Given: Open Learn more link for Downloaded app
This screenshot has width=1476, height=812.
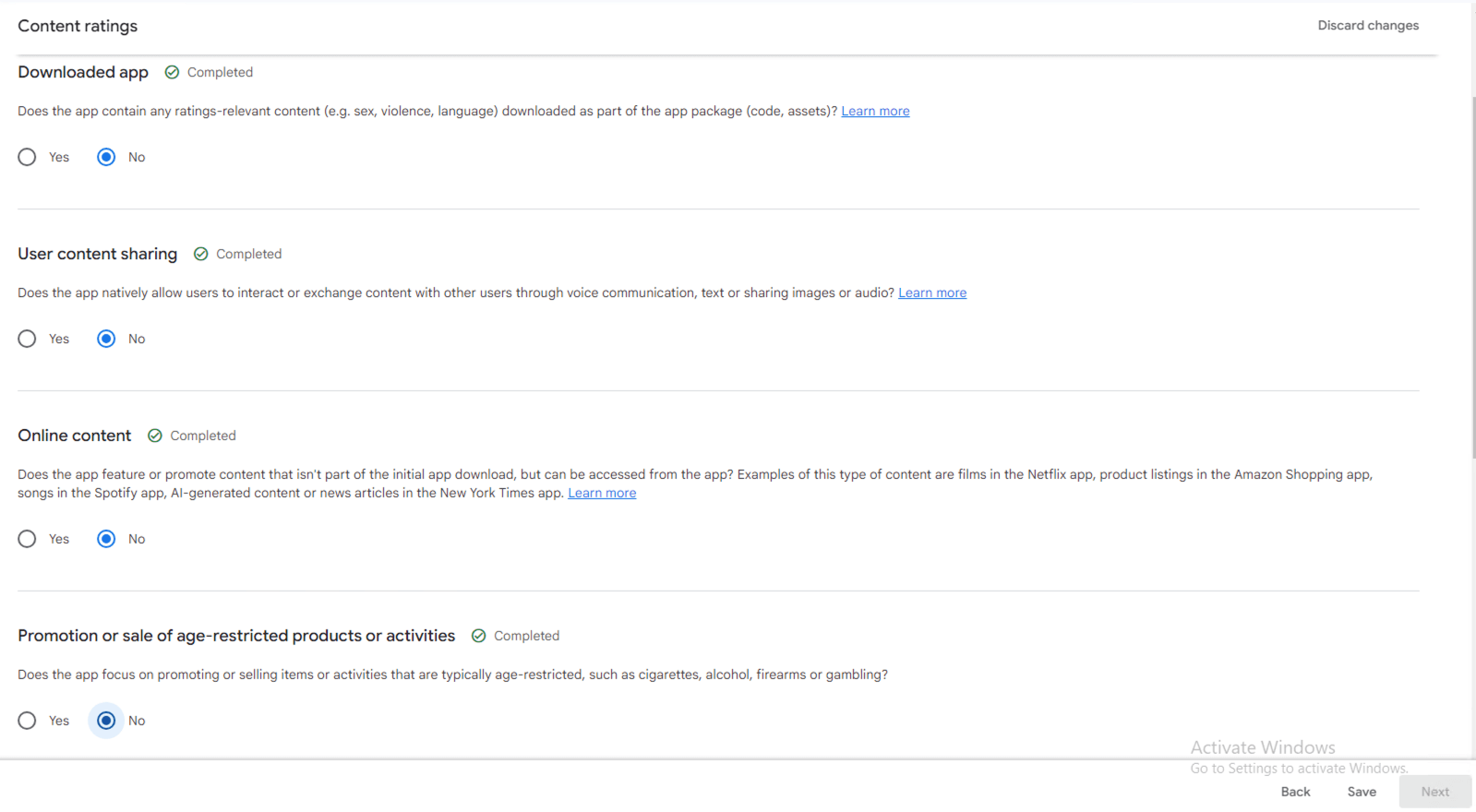Looking at the screenshot, I should 875,111.
